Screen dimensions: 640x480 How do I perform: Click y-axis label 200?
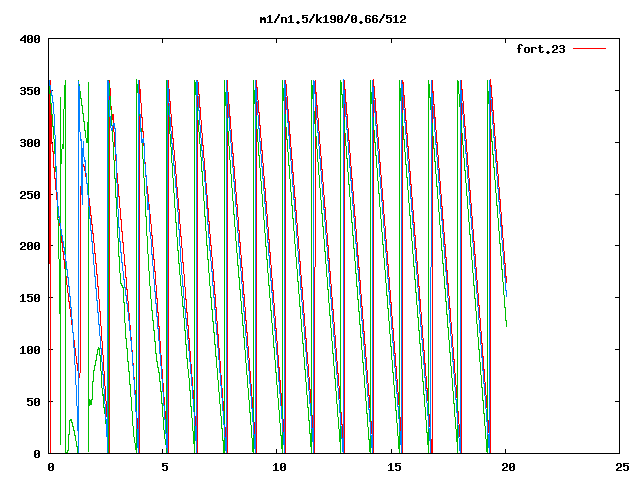tap(30, 246)
